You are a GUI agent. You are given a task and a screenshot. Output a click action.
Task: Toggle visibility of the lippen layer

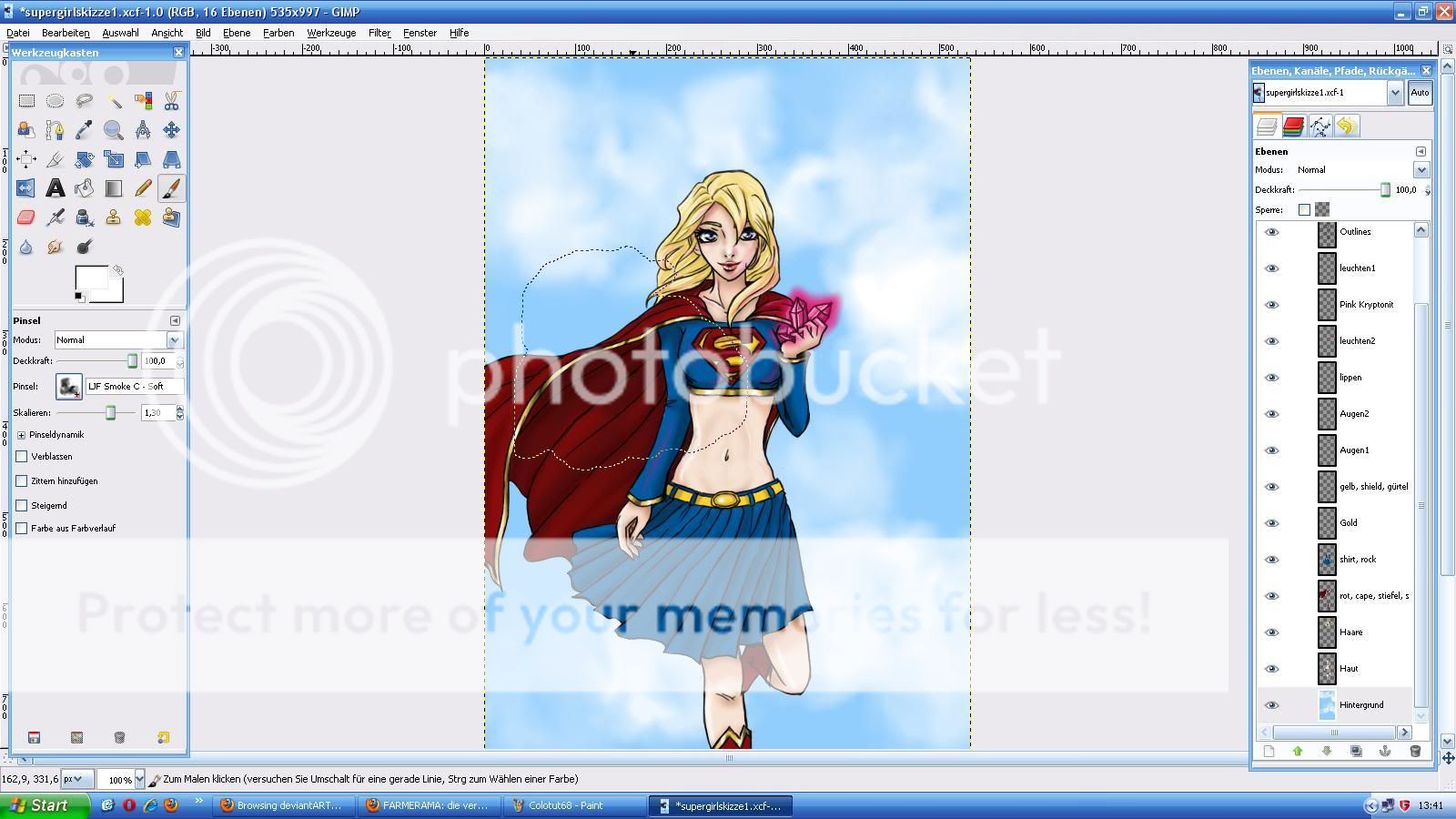[x=1272, y=378]
